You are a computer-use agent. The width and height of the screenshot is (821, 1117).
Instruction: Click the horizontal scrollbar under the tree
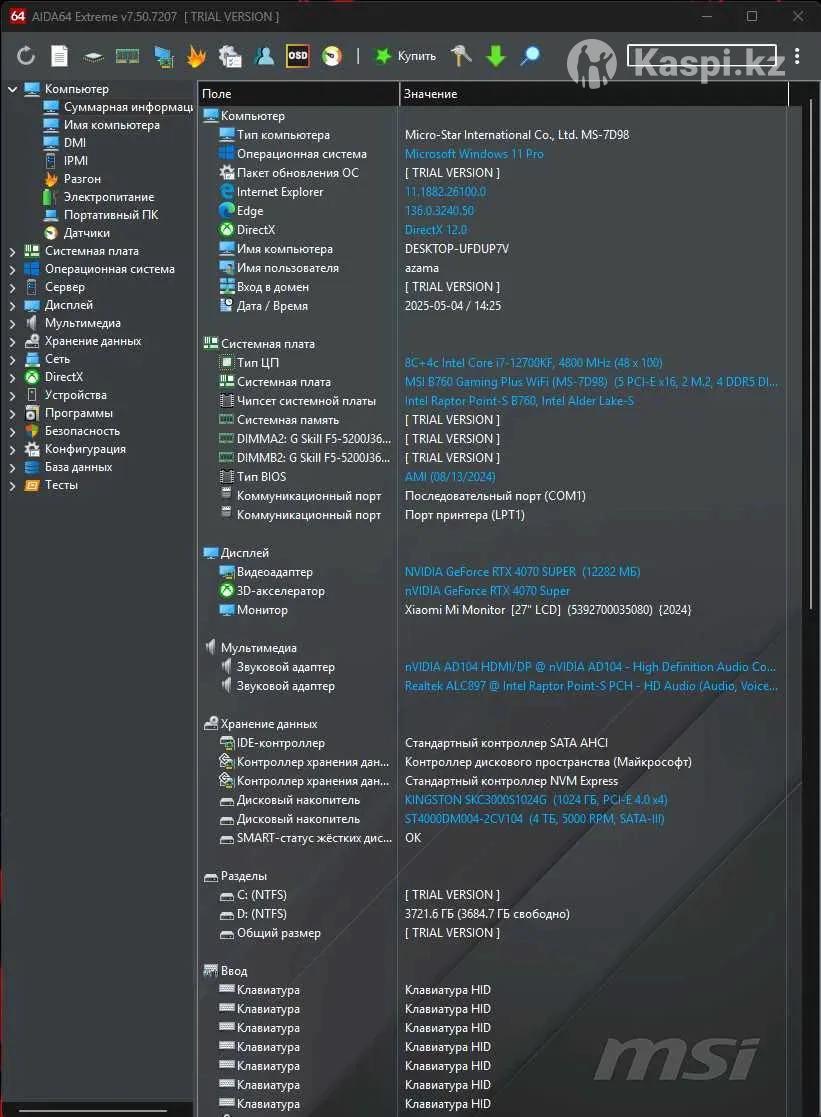pos(93,1110)
